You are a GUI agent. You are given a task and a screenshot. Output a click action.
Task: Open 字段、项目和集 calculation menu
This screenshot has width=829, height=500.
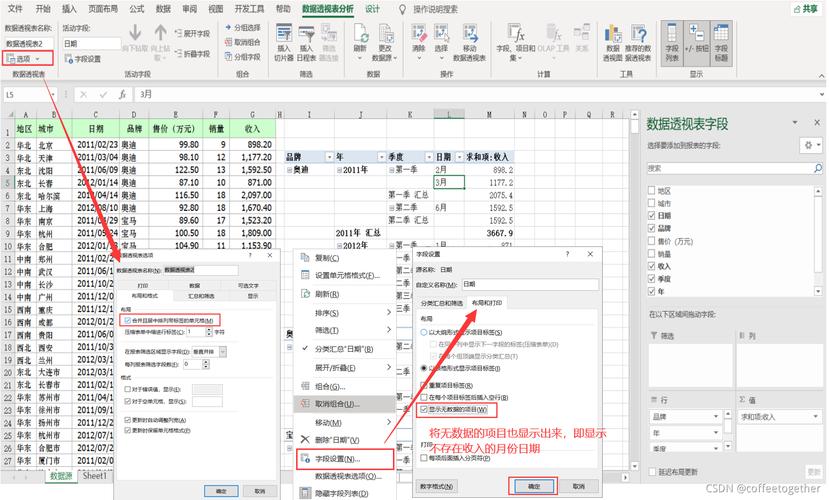click(515, 42)
